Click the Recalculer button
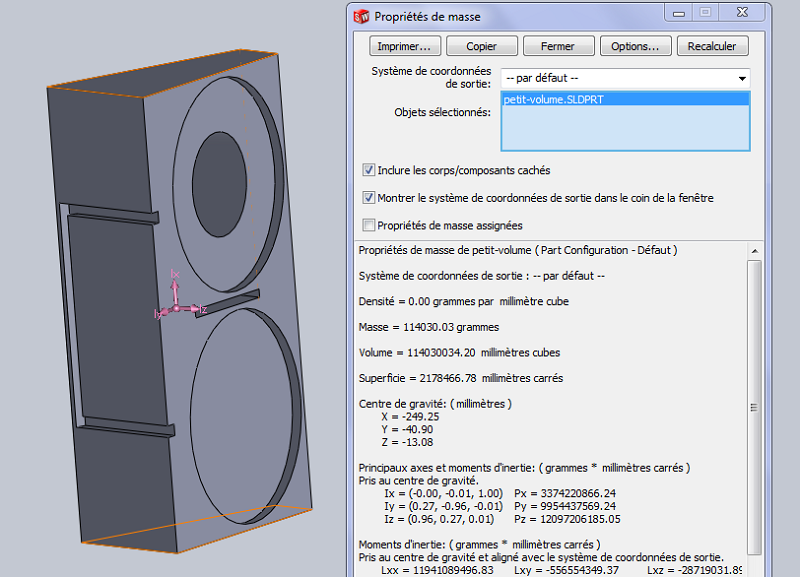800x577 pixels. (x=712, y=46)
